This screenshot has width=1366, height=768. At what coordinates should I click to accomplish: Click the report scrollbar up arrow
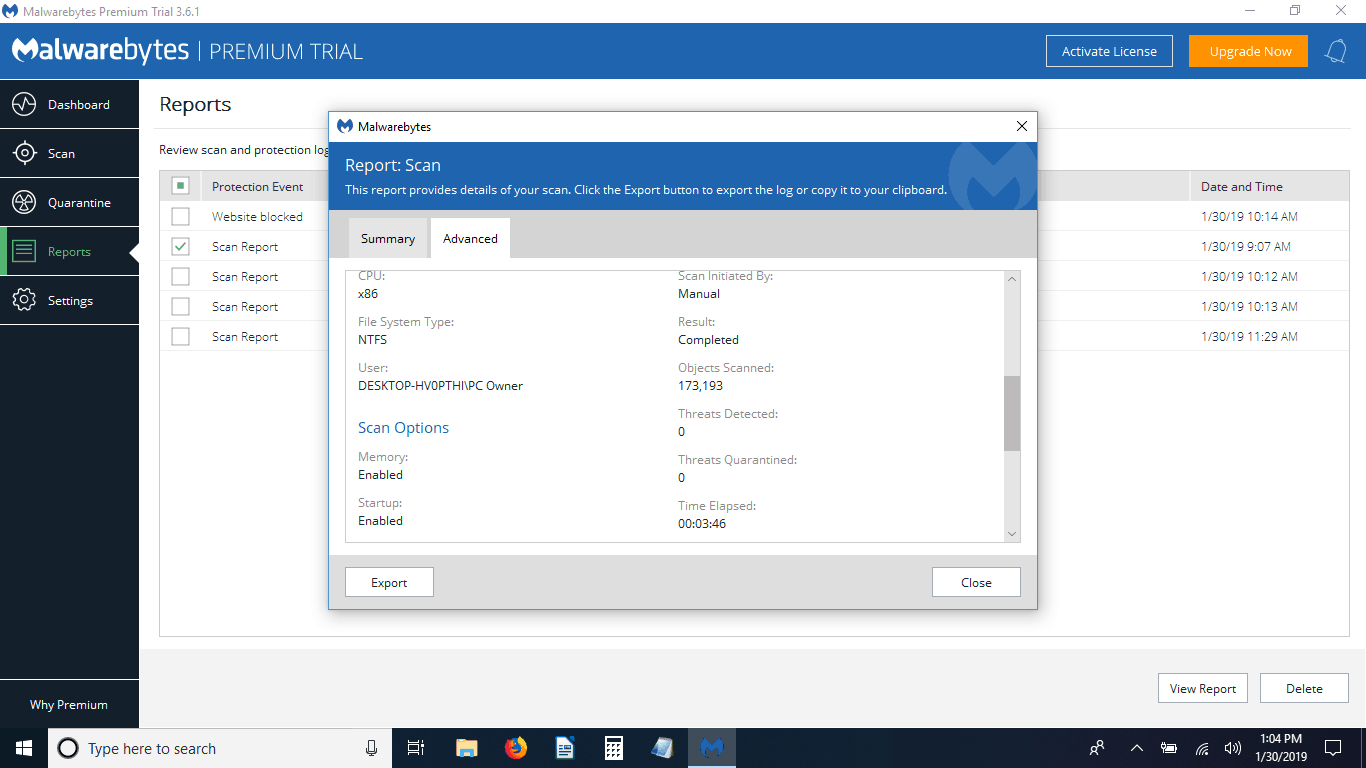(x=1012, y=279)
